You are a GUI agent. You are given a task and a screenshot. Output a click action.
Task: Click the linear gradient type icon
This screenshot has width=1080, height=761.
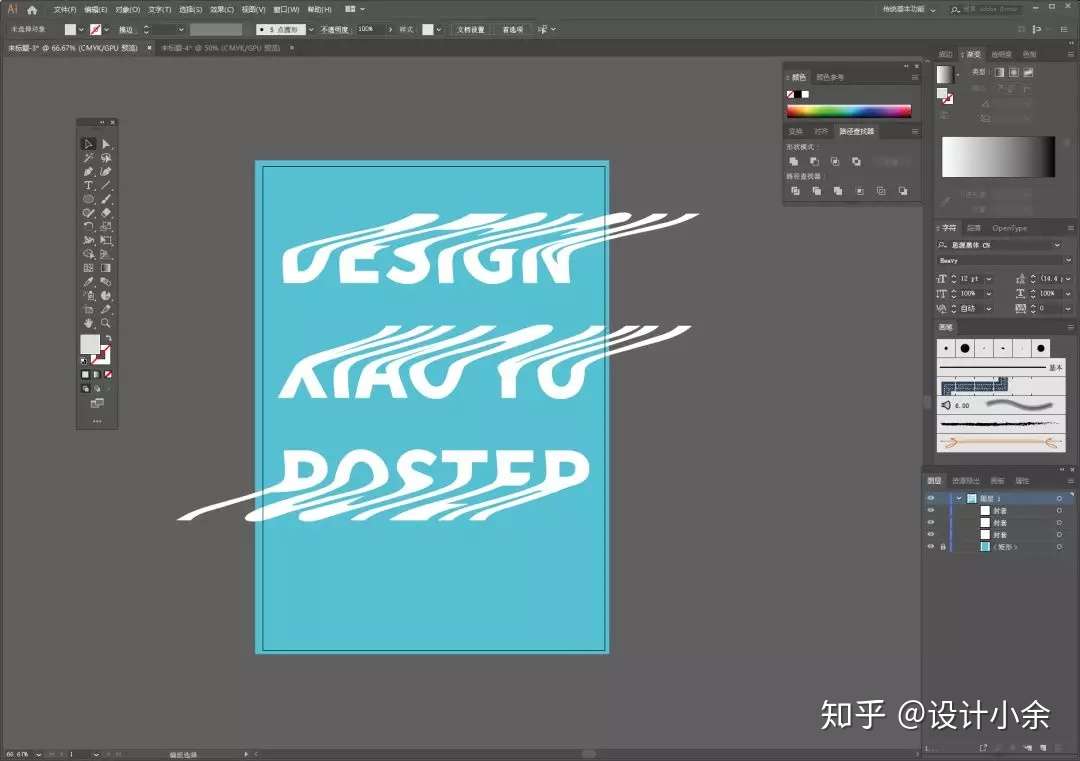click(x=997, y=73)
